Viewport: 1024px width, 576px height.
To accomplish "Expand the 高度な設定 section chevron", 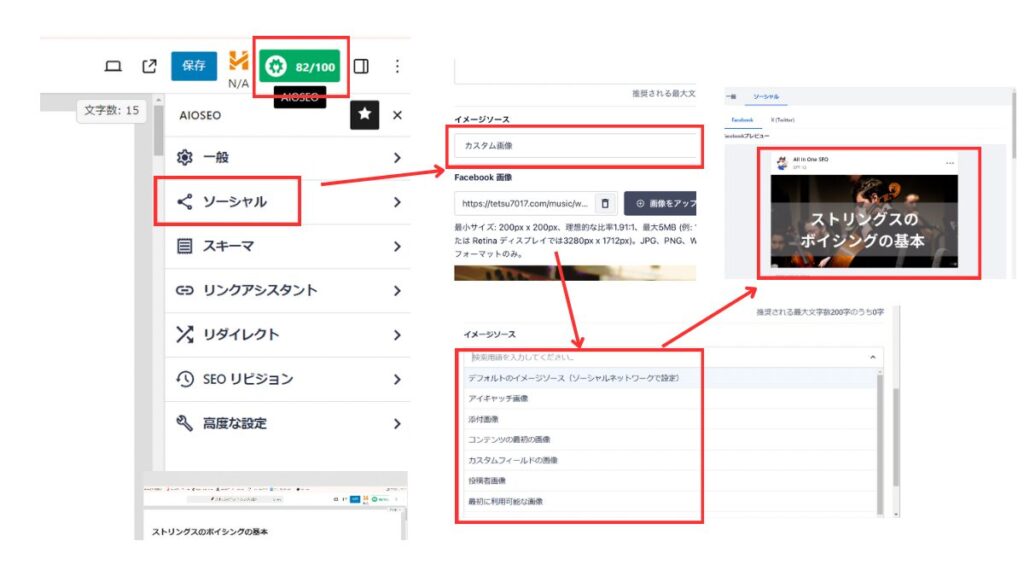I will [x=397, y=424].
